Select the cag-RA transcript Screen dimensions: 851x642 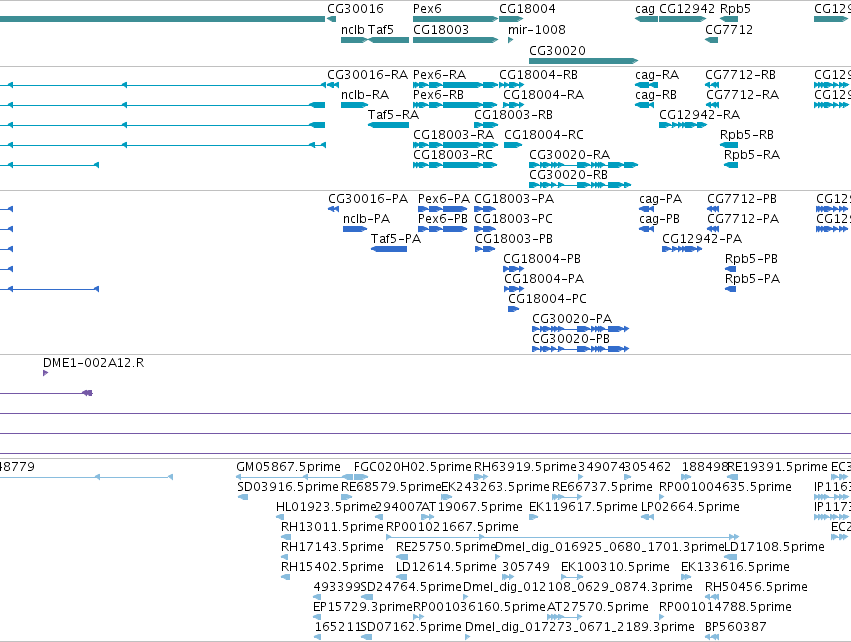646,85
